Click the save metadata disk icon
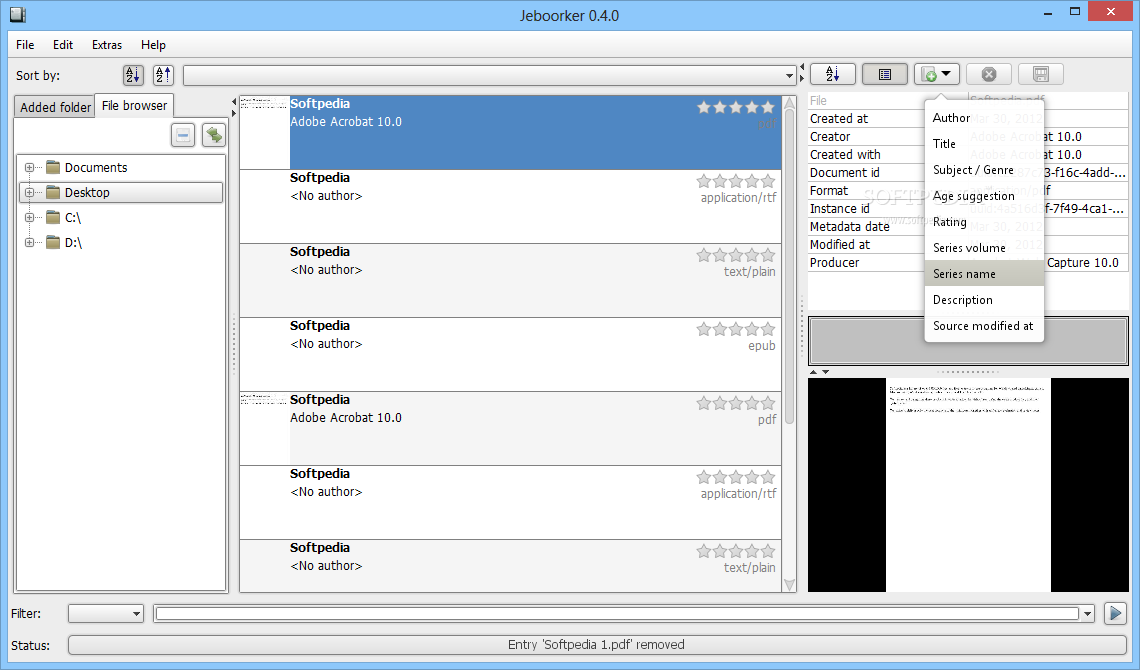 pyautogui.click(x=1041, y=74)
